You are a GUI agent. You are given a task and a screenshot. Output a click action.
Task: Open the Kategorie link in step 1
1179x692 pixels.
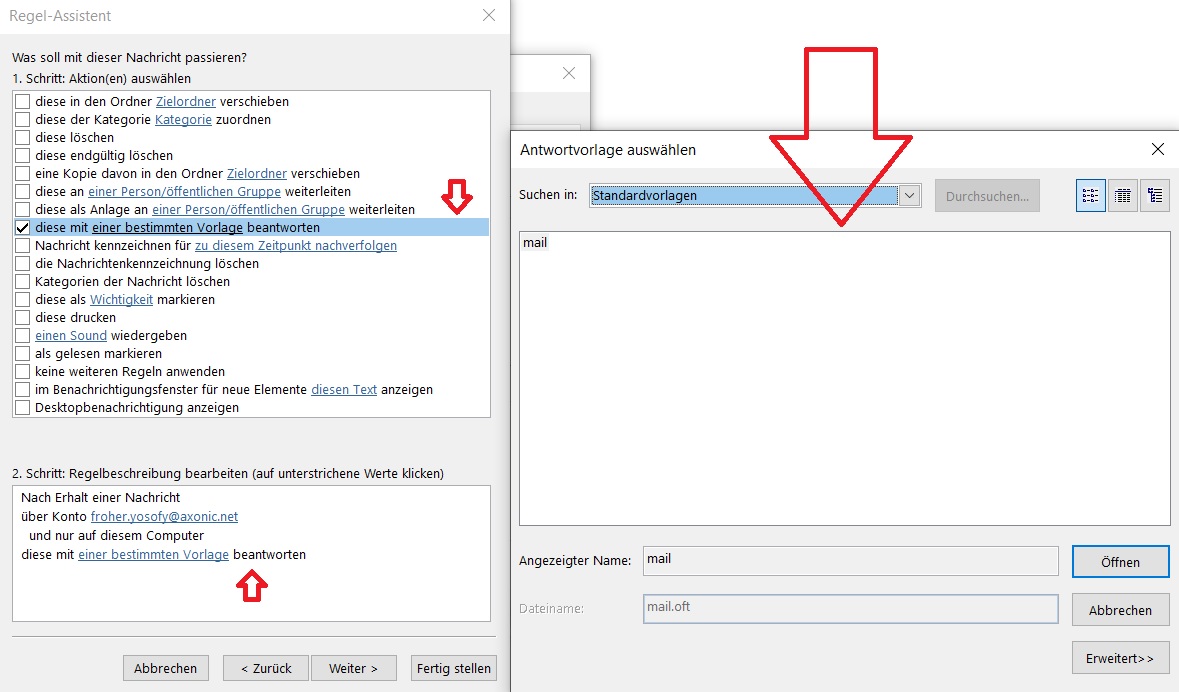(x=183, y=120)
